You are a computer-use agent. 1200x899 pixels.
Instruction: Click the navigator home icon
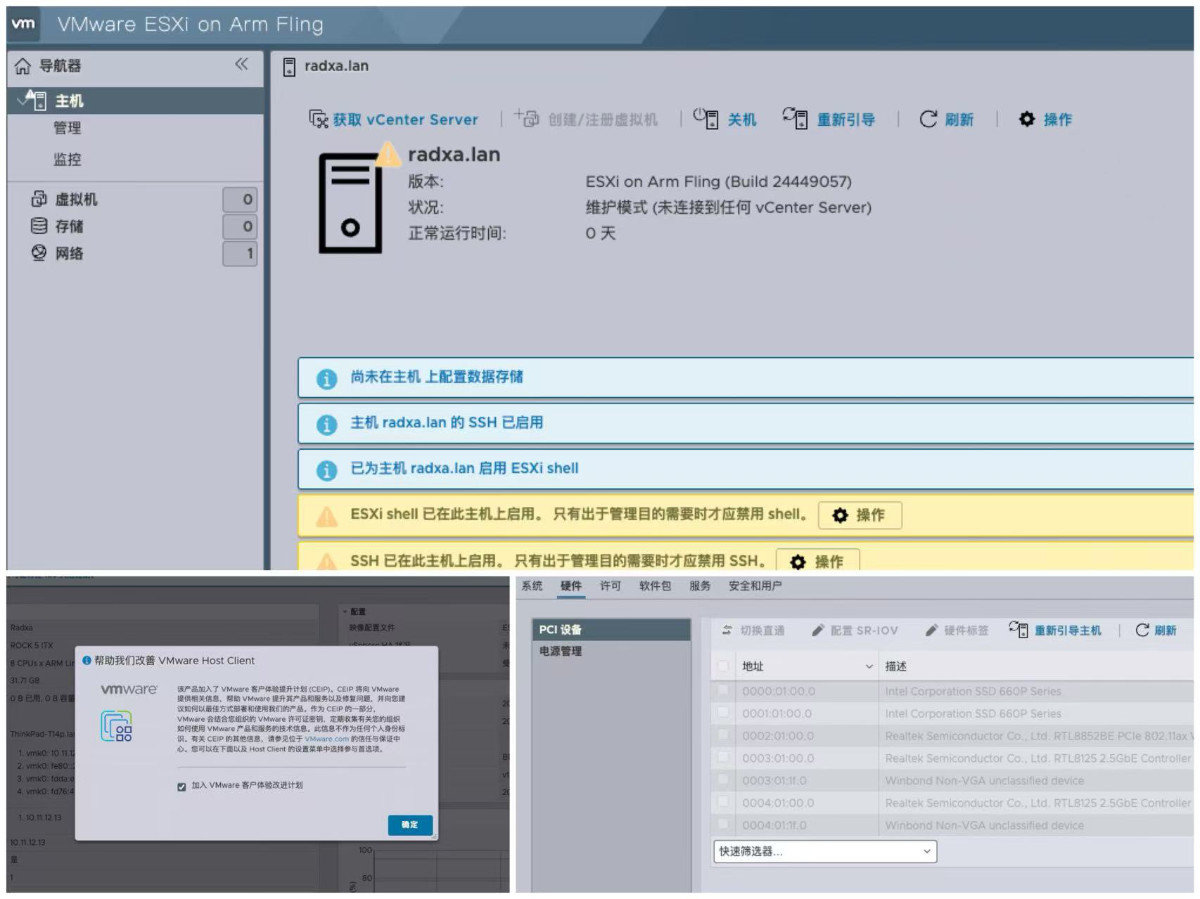point(23,66)
